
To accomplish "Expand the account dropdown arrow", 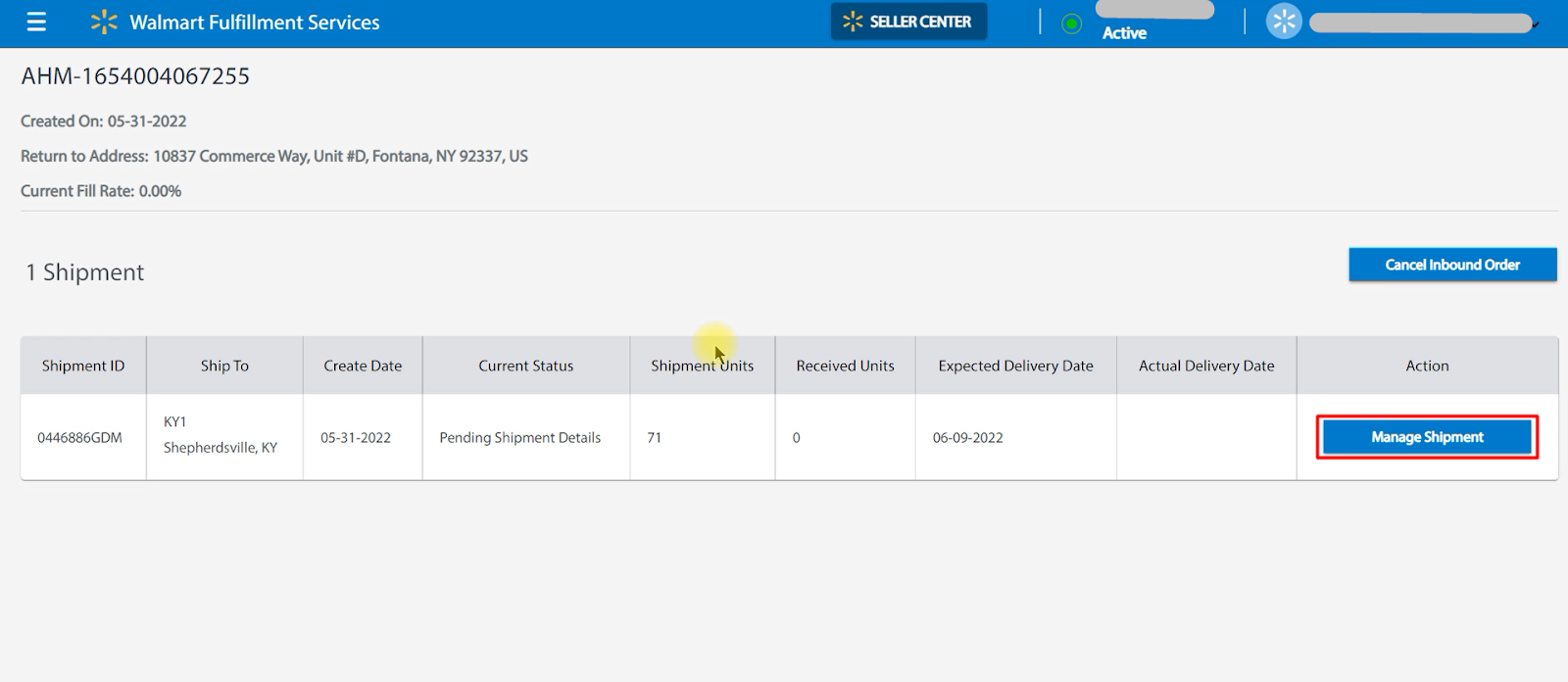I will pos(1535,24).
